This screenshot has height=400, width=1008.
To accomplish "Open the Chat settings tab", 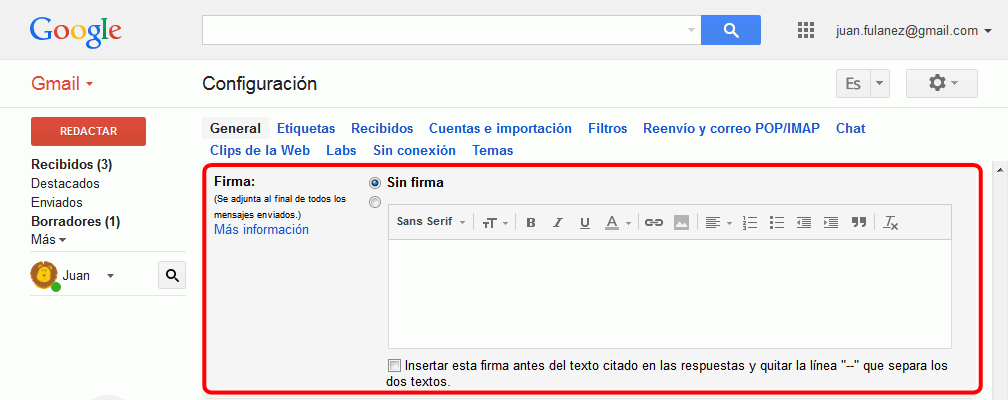I will pos(850,129).
